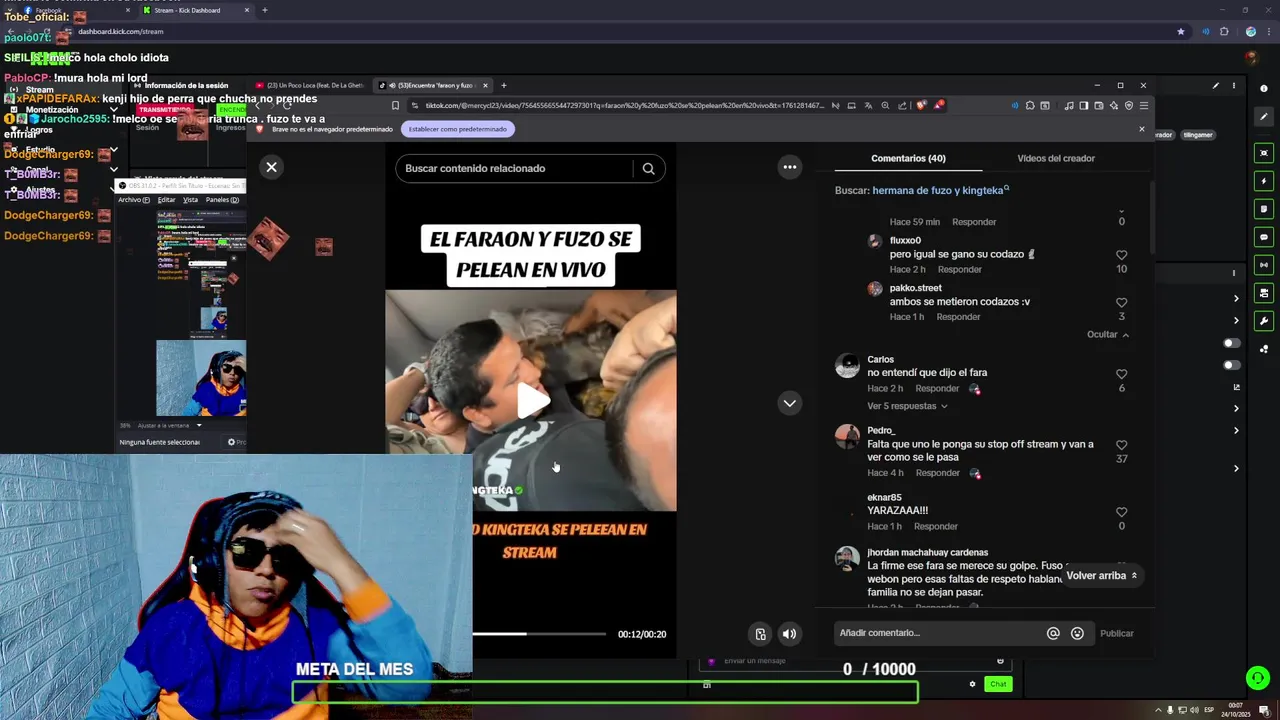Toggle the upper Kick dashboard switch
This screenshot has height=720, width=1280.
coord(1232,343)
